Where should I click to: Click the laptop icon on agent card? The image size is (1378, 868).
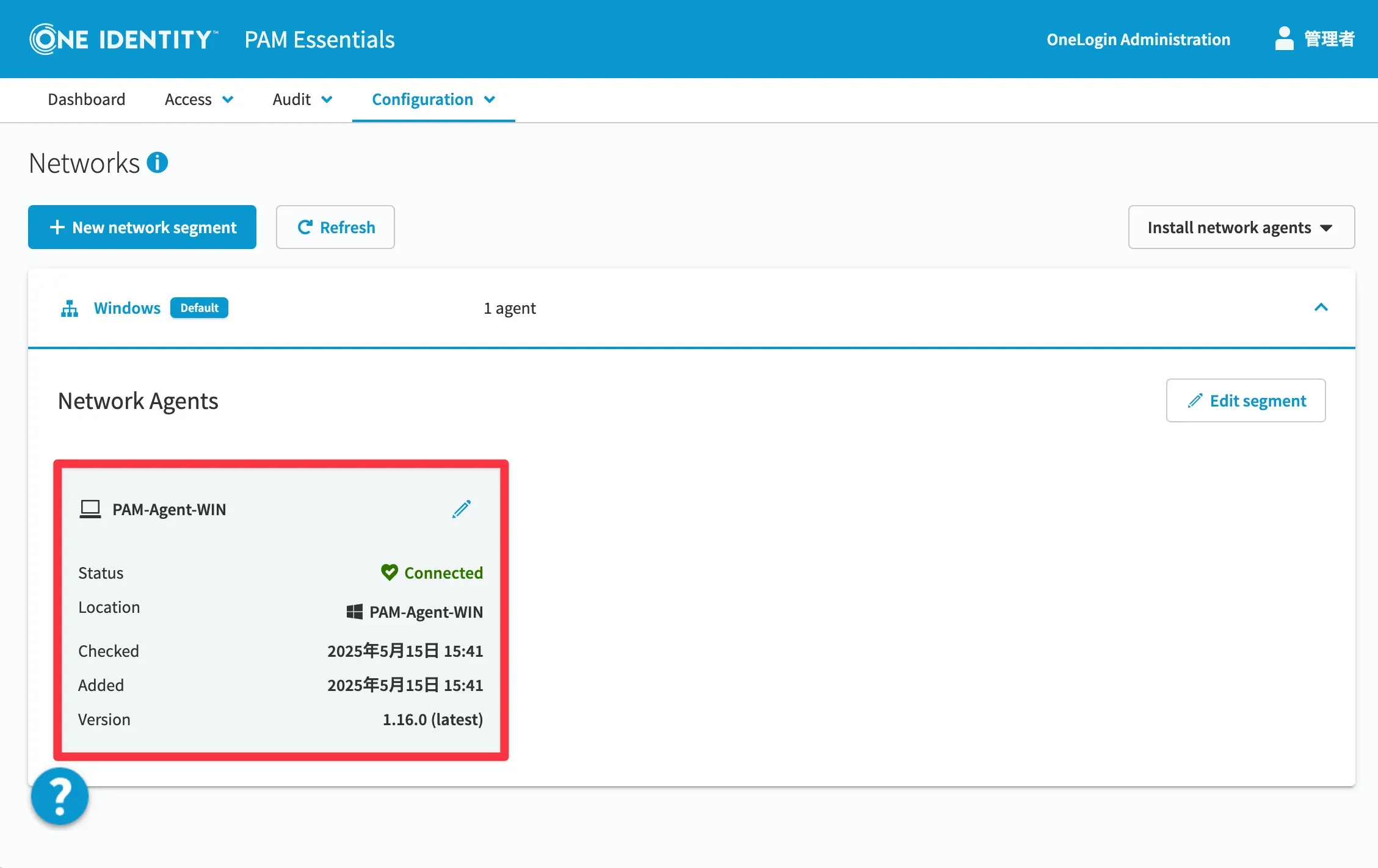pos(90,509)
